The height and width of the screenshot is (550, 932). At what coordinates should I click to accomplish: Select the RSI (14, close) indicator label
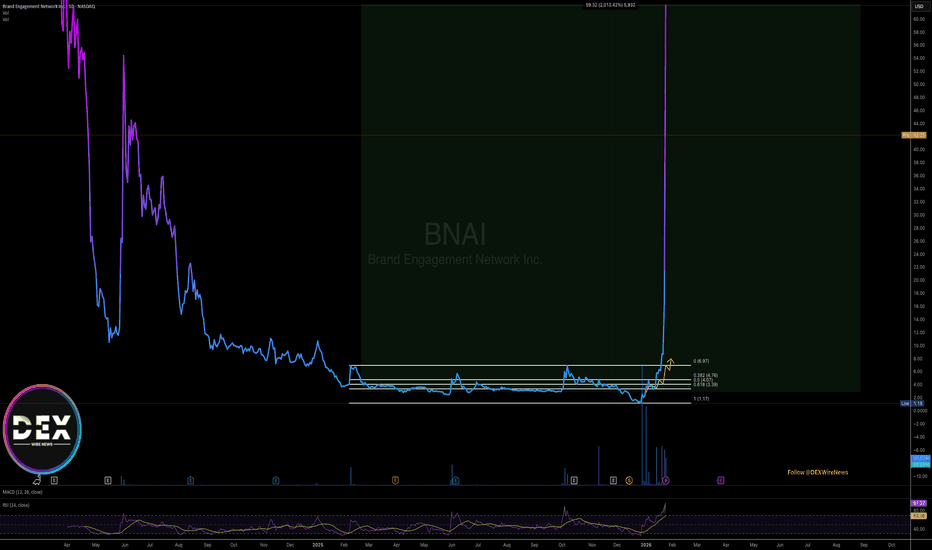pyautogui.click(x=16, y=505)
